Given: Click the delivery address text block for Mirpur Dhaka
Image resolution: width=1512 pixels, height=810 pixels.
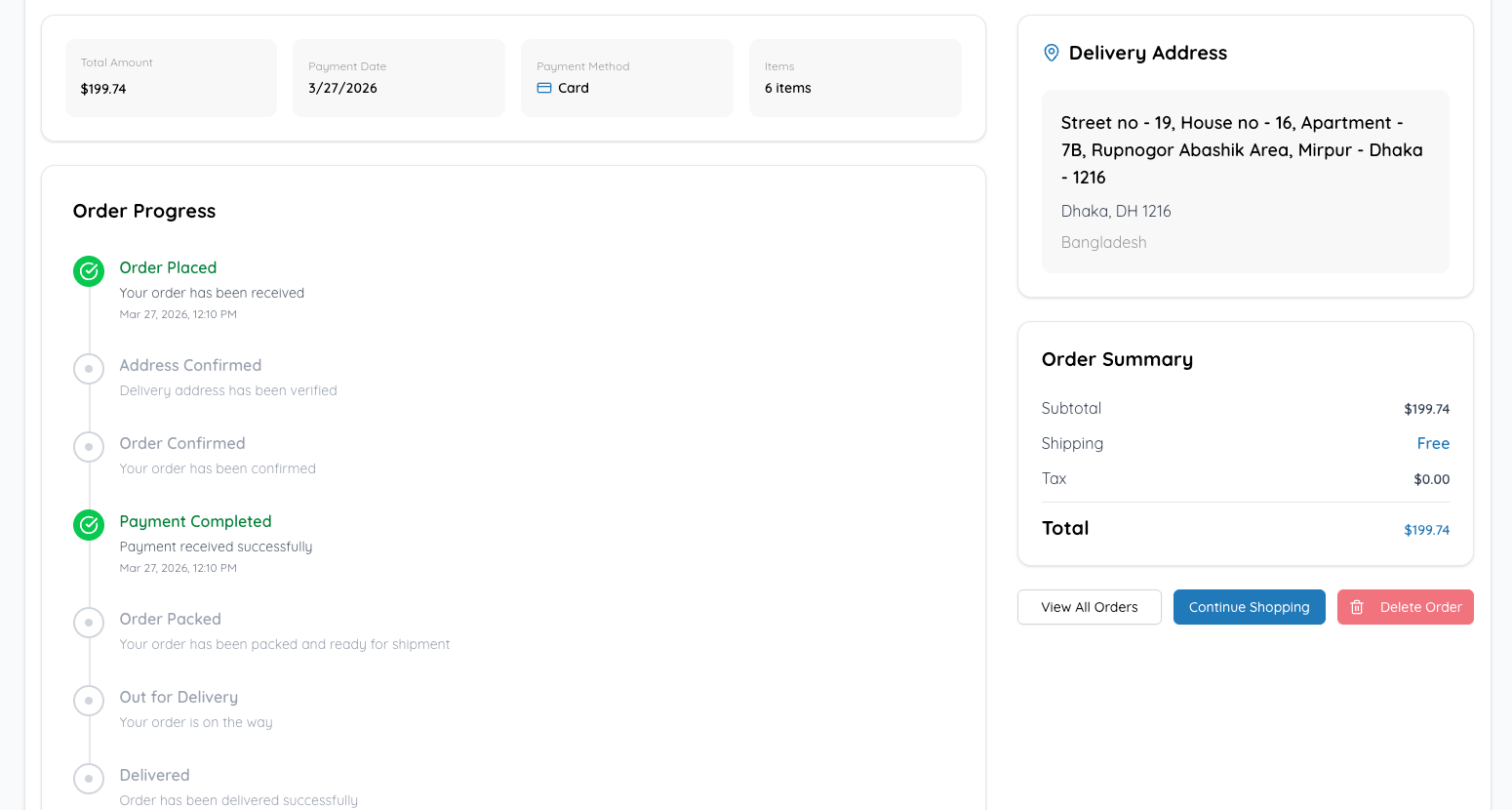Looking at the screenshot, I should (1245, 149).
